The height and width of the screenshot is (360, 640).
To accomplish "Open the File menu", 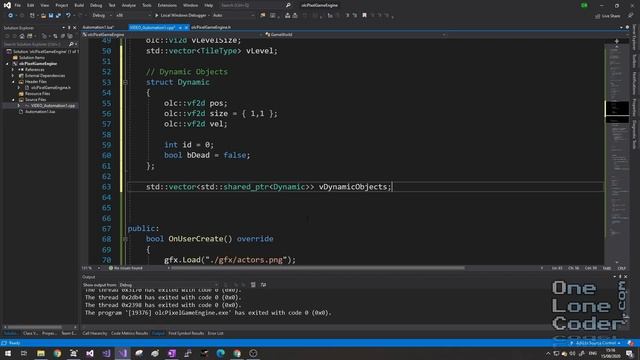I will [x=18, y=5].
